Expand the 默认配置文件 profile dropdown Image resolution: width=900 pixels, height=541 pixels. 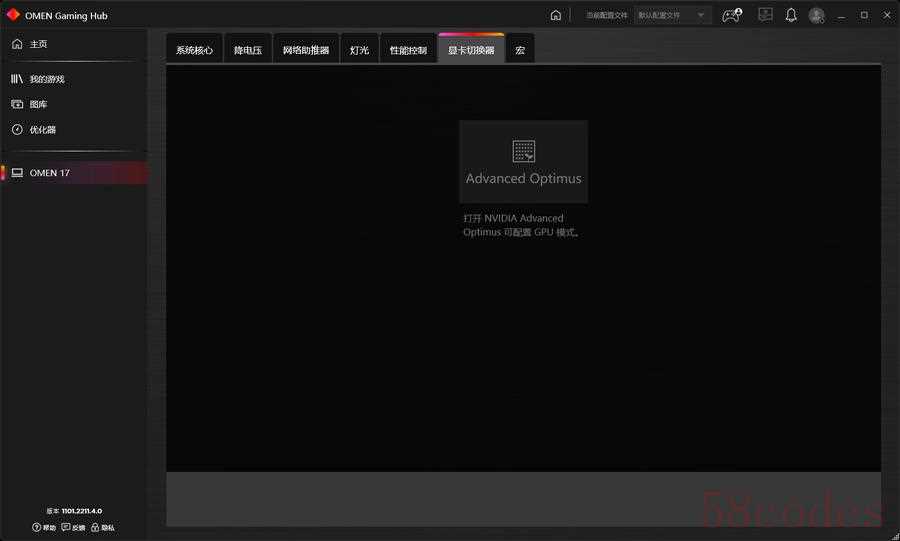pyautogui.click(x=674, y=15)
